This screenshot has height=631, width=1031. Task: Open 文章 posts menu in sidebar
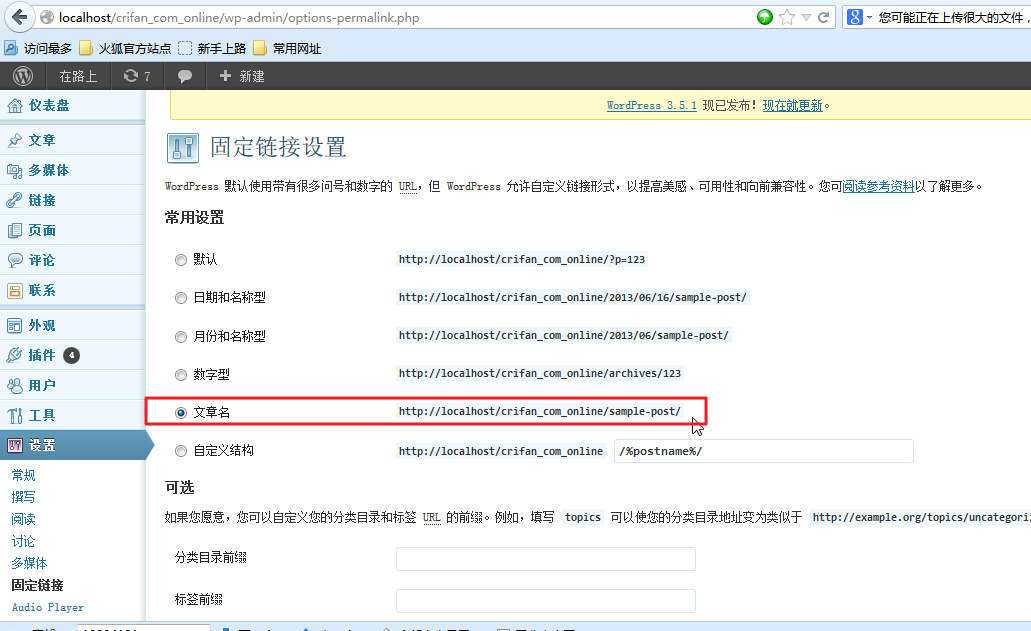coord(72,140)
